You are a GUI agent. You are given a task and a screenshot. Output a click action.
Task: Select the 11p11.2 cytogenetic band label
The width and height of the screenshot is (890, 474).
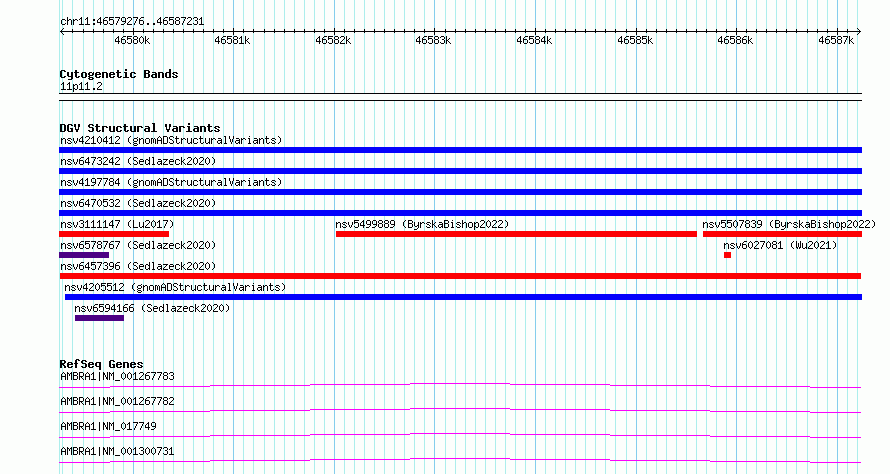pos(81,86)
